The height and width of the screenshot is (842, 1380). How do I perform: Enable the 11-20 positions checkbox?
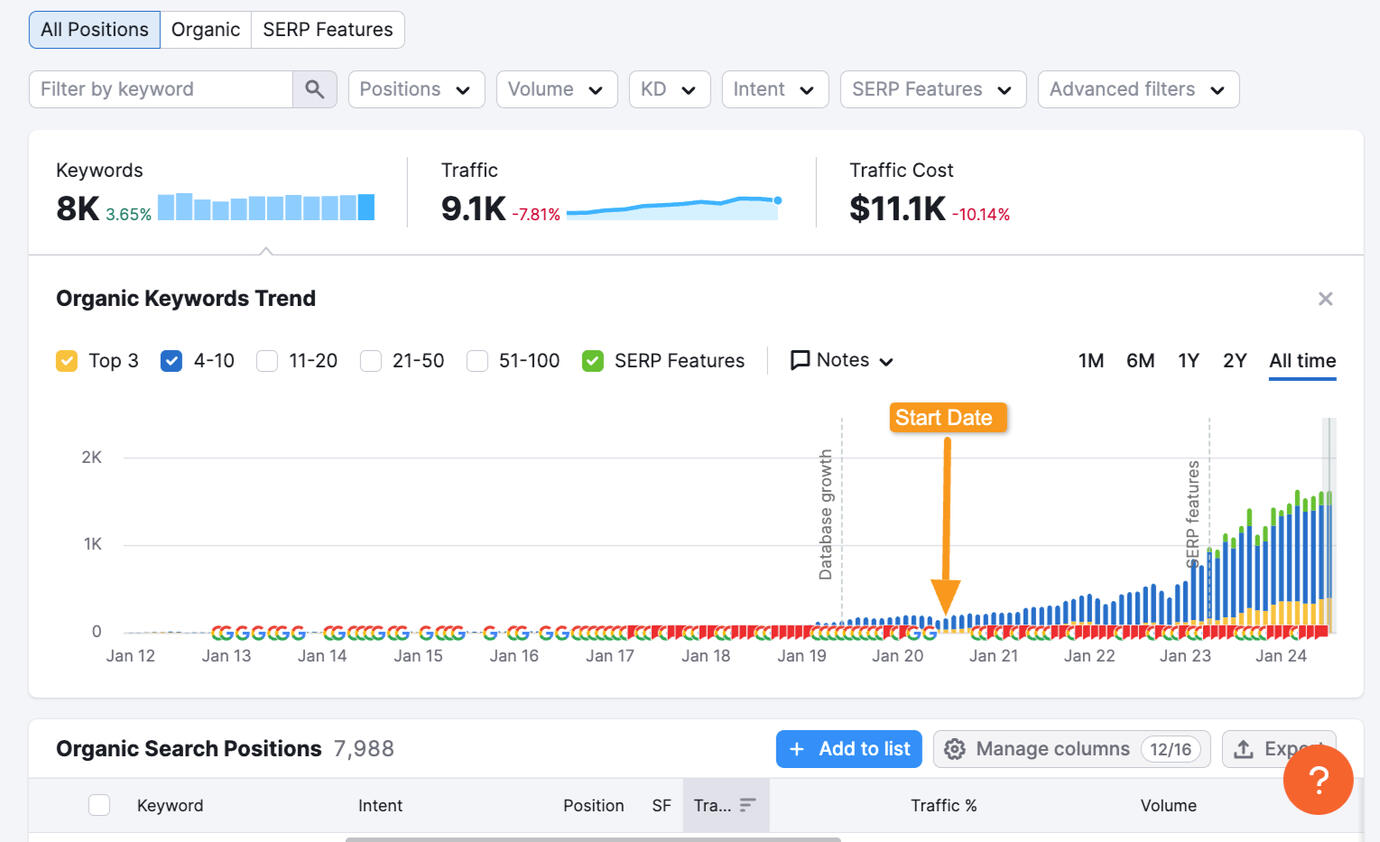(x=267, y=361)
